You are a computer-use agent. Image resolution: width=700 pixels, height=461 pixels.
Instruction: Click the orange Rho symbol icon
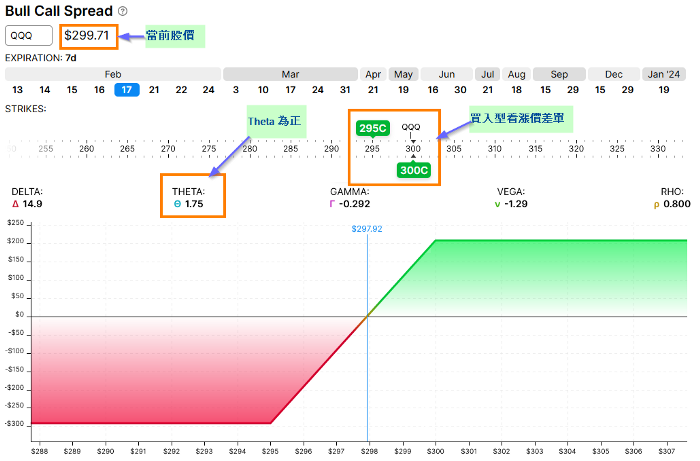[x=656, y=205]
